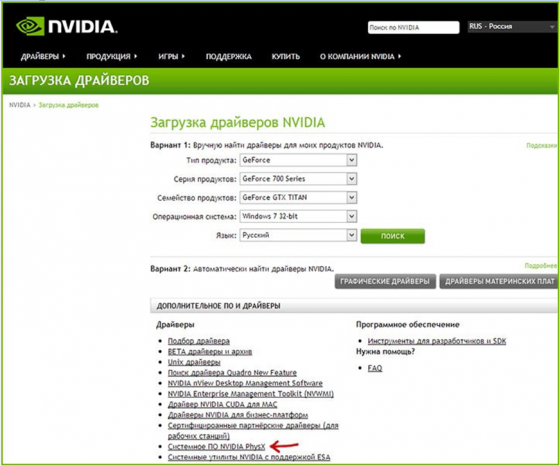The image size is (560, 466).
Task: Open the ИГРЫ menu
Action: (172, 56)
